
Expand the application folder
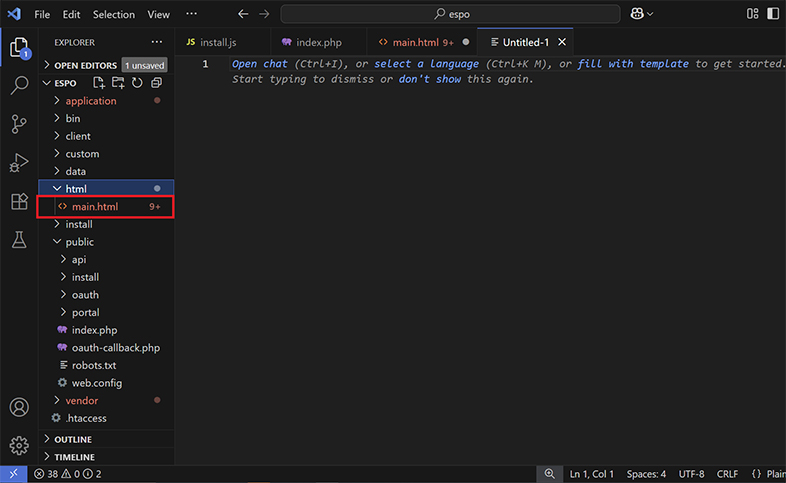pos(90,101)
